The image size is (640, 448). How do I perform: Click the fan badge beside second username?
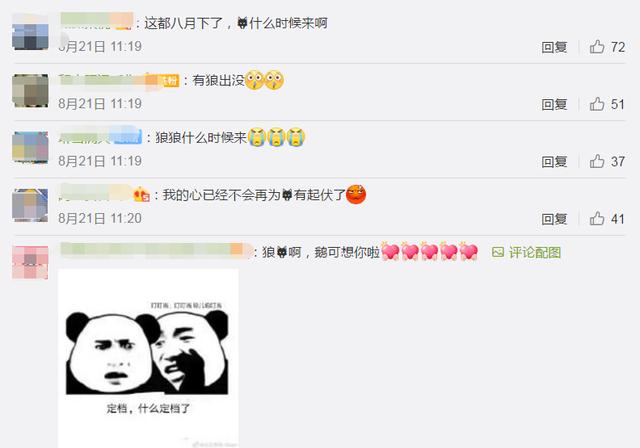169,81
